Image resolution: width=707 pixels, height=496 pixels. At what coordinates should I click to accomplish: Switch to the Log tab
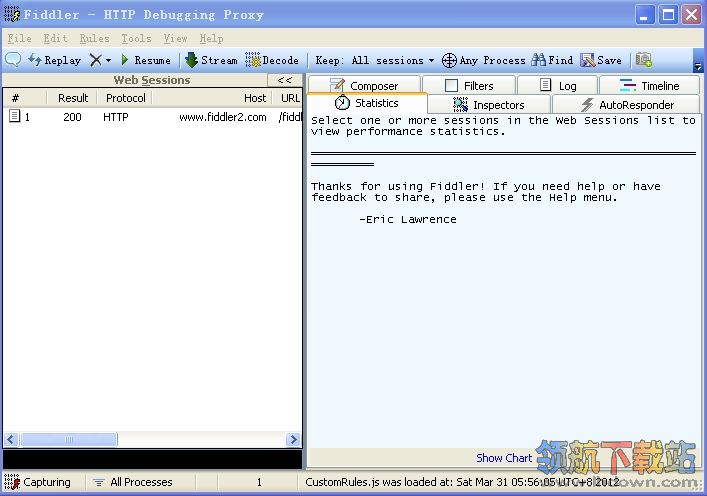(x=558, y=85)
